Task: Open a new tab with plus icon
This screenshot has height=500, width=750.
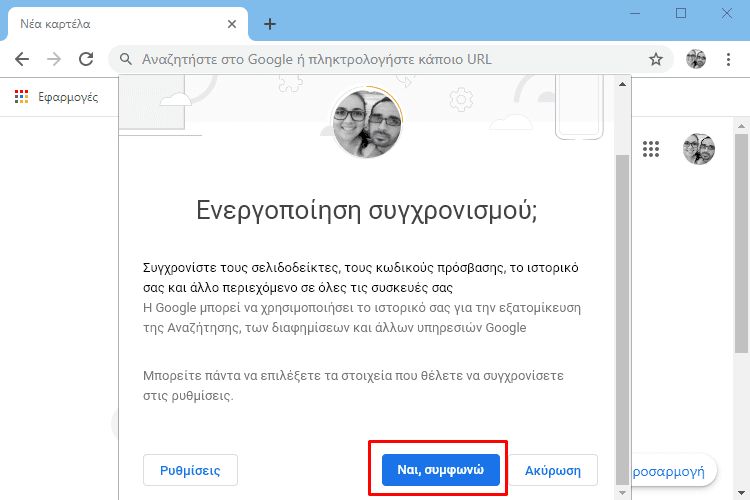Action: click(x=270, y=24)
